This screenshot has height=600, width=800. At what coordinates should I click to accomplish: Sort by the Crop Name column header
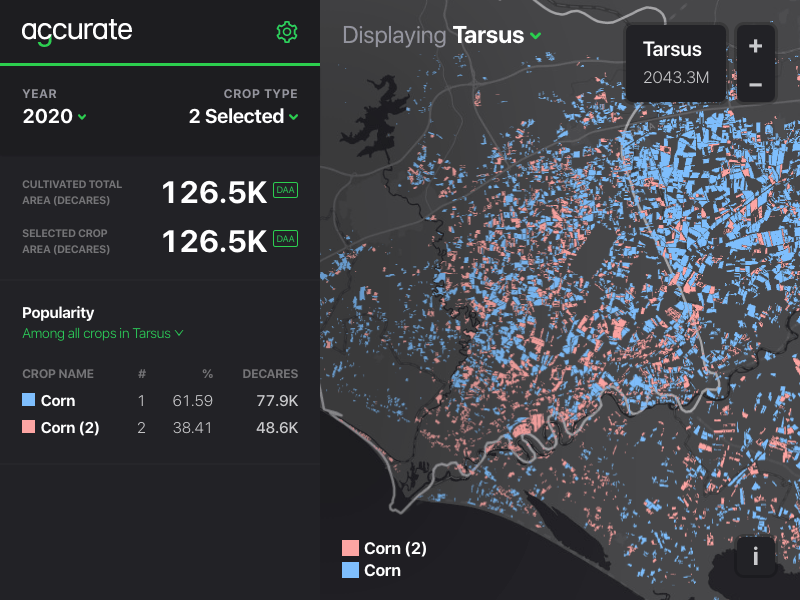[x=58, y=374]
